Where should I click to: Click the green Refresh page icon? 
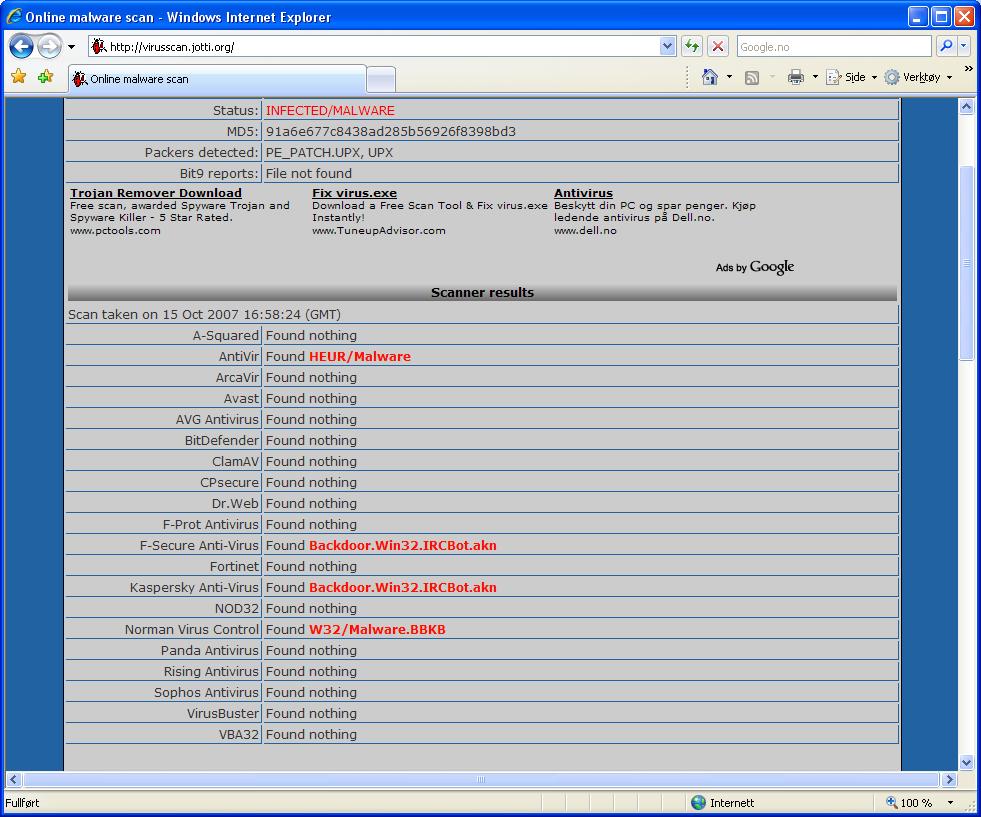[x=692, y=46]
